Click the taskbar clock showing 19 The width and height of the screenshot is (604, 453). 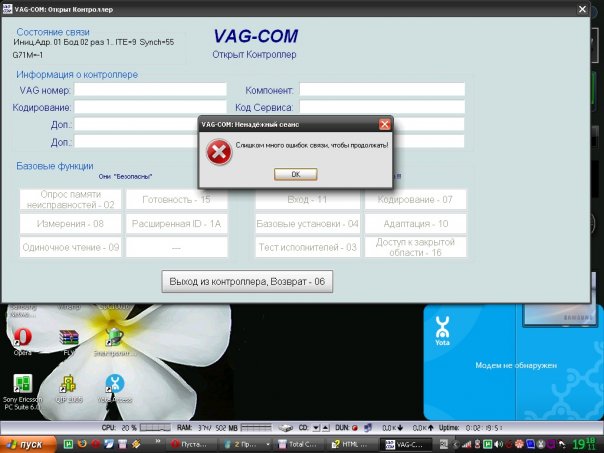coord(584,444)
